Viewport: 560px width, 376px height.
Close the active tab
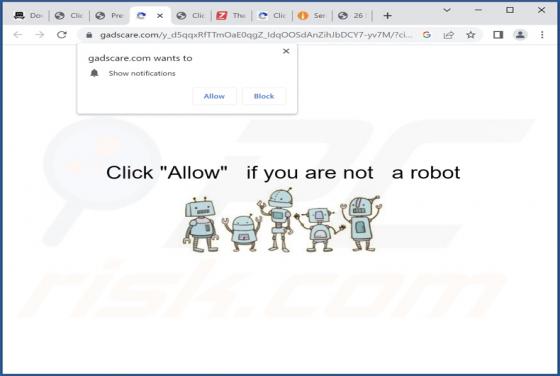(160, 16)
